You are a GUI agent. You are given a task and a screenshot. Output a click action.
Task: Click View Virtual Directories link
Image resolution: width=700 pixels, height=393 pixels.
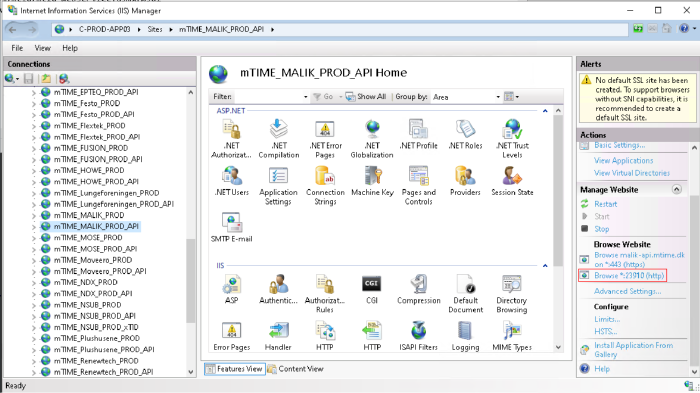tap(632, 173)
